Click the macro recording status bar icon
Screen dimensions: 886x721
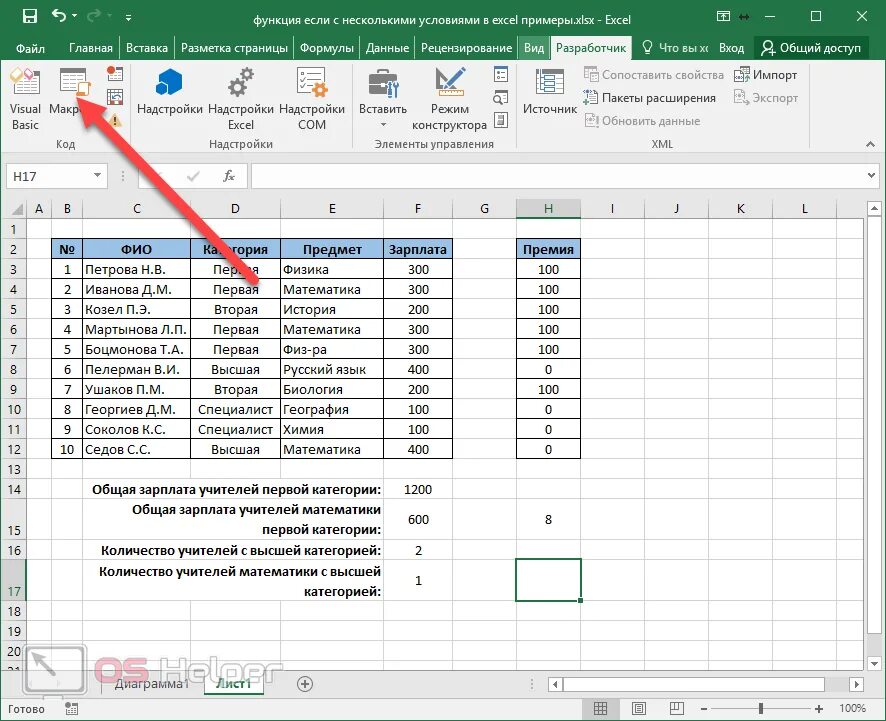click(71, 709)
